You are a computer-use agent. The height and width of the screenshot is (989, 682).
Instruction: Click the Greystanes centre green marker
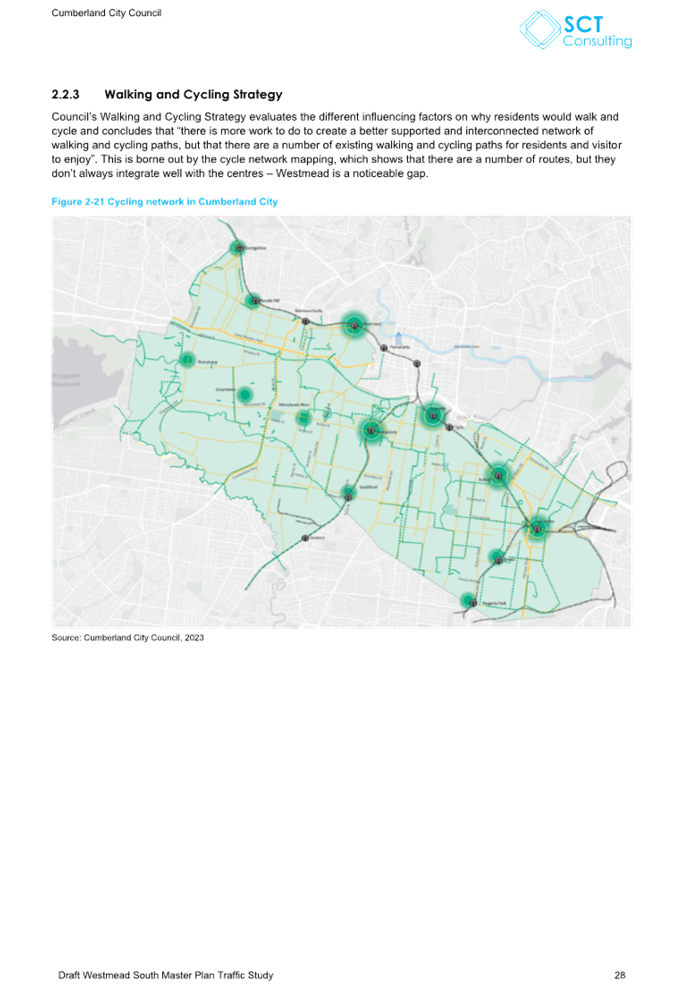(x=245, y=395)
